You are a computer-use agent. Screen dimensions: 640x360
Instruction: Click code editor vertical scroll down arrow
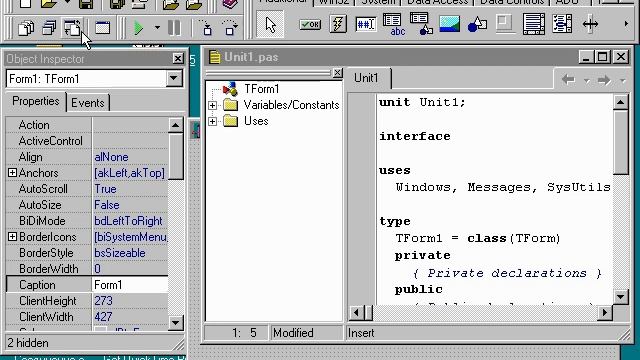coord(620,296)
